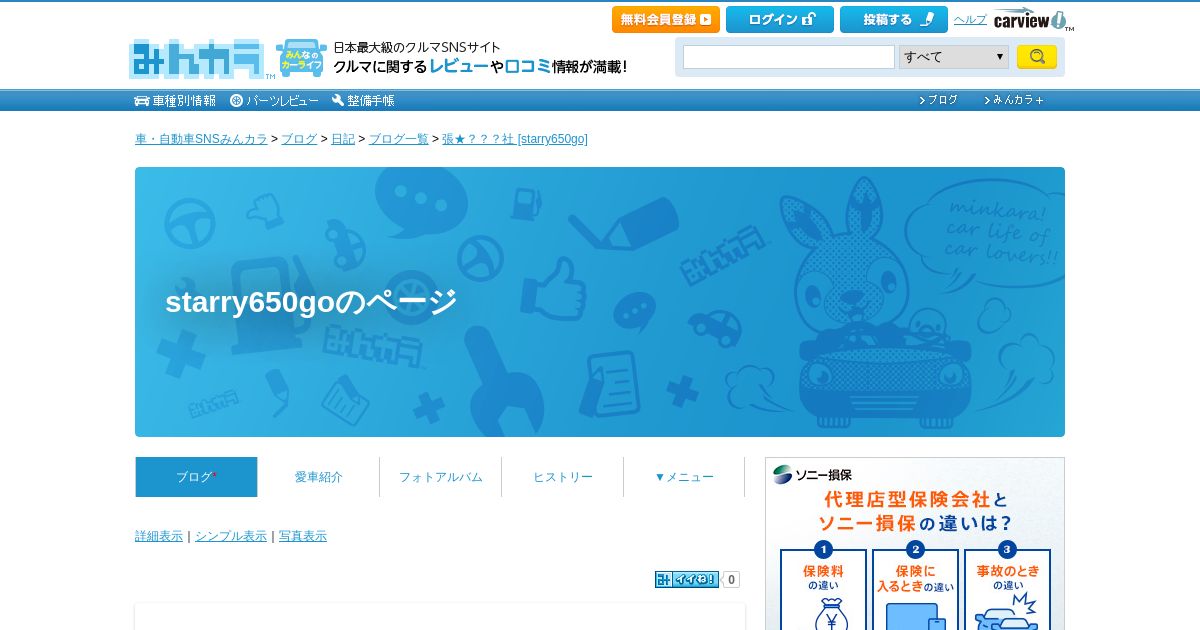Expand the ▼メニュー tab dropdown
The width and height of the screenshot is (1200, 630).
point(684,477)
